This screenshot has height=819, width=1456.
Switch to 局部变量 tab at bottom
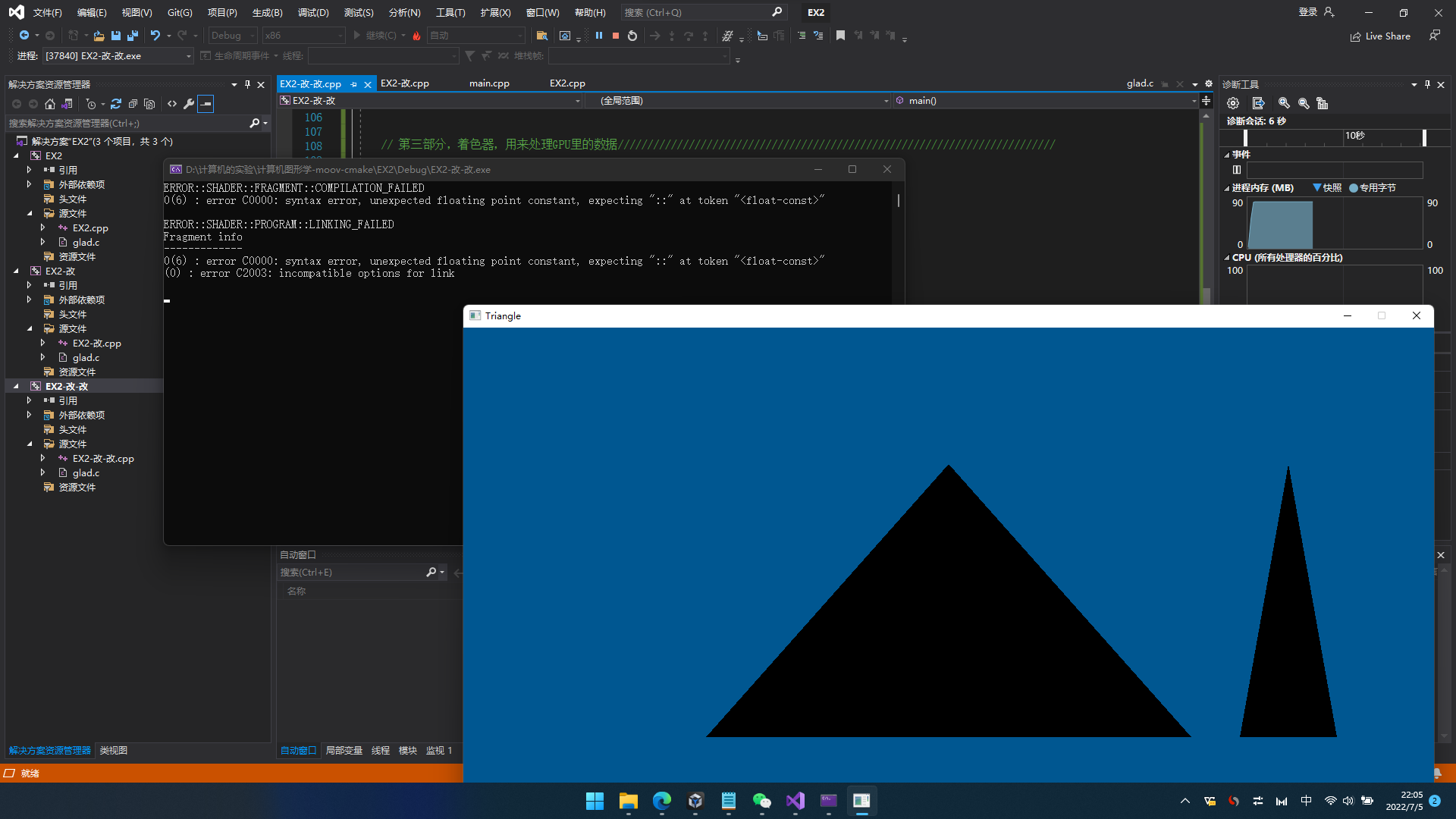[x=344, y=750]
